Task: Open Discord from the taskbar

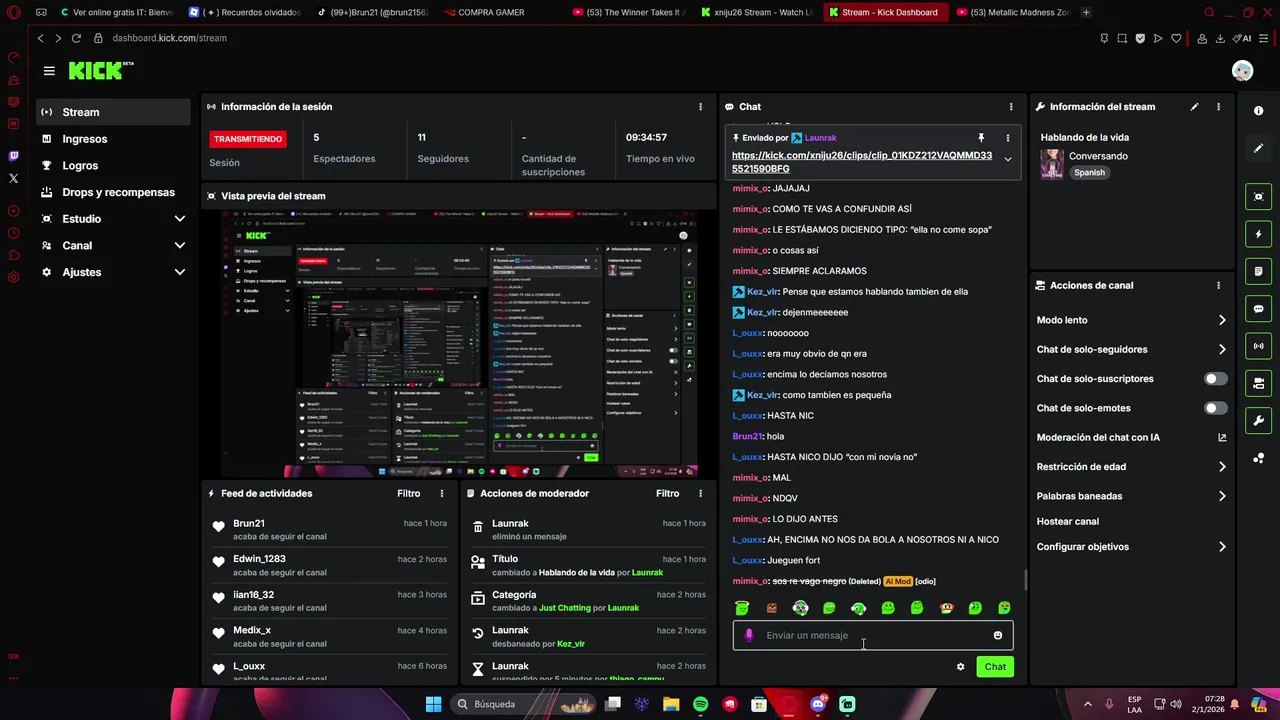Action: coord(818,704)
